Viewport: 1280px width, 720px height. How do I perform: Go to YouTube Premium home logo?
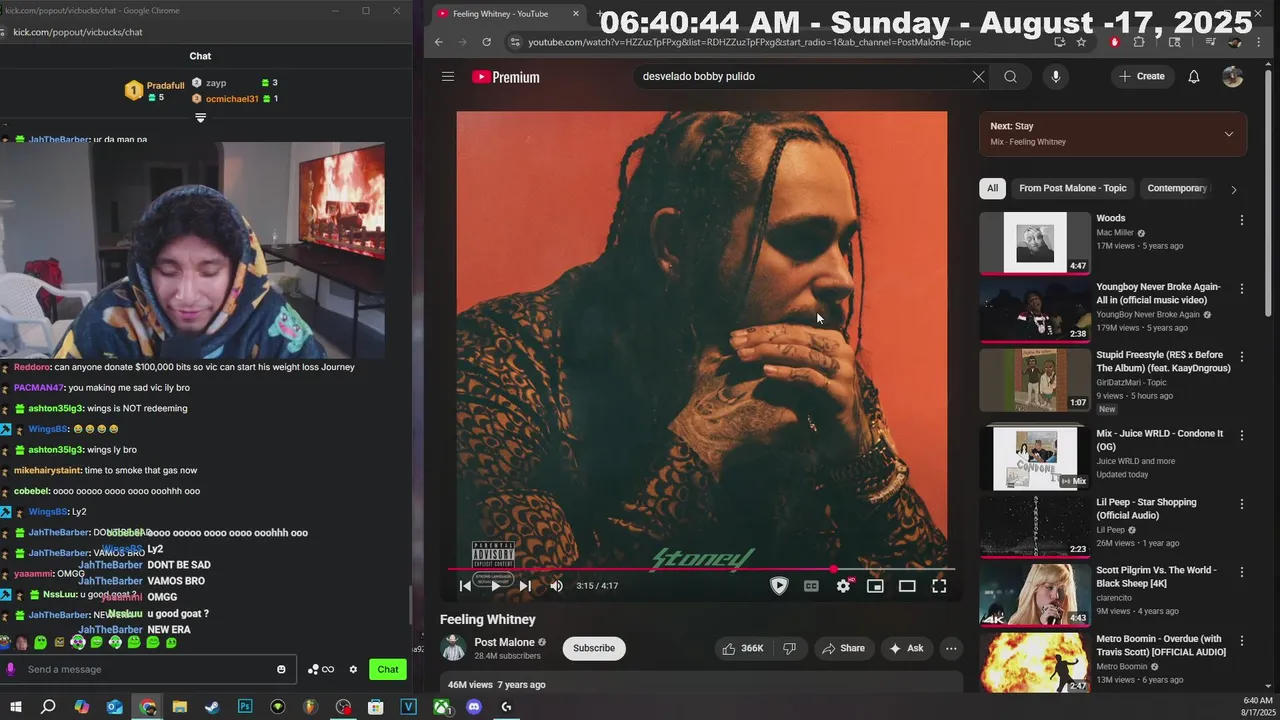point(506,77)
